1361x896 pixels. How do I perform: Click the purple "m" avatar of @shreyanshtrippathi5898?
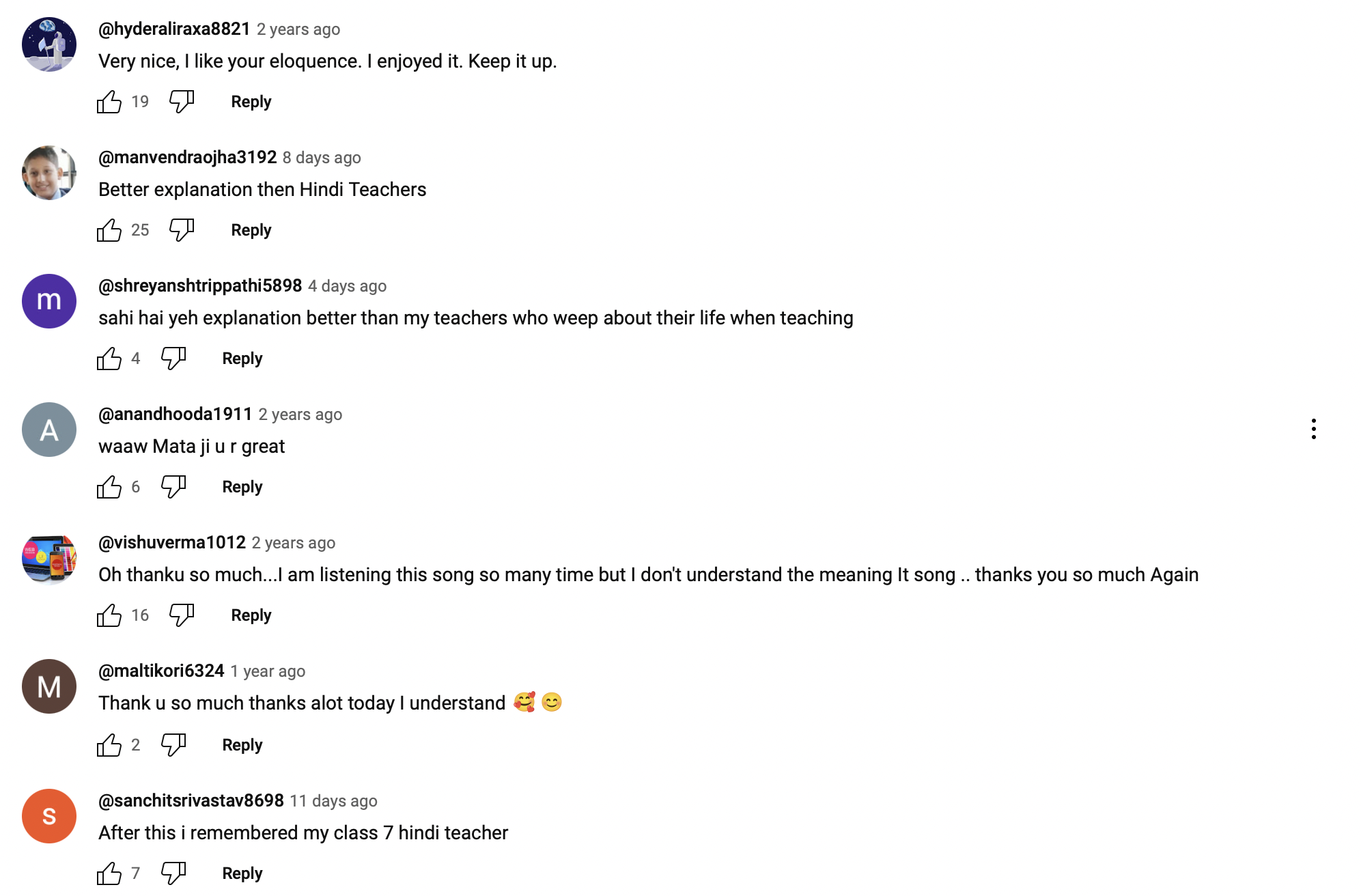[x=49, y=301]
